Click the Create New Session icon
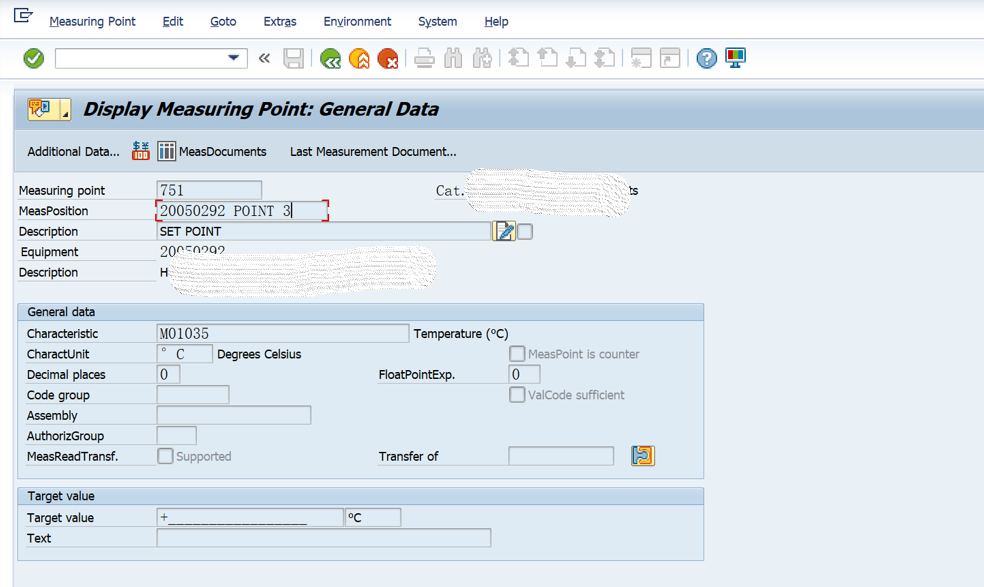 point(641,58)
